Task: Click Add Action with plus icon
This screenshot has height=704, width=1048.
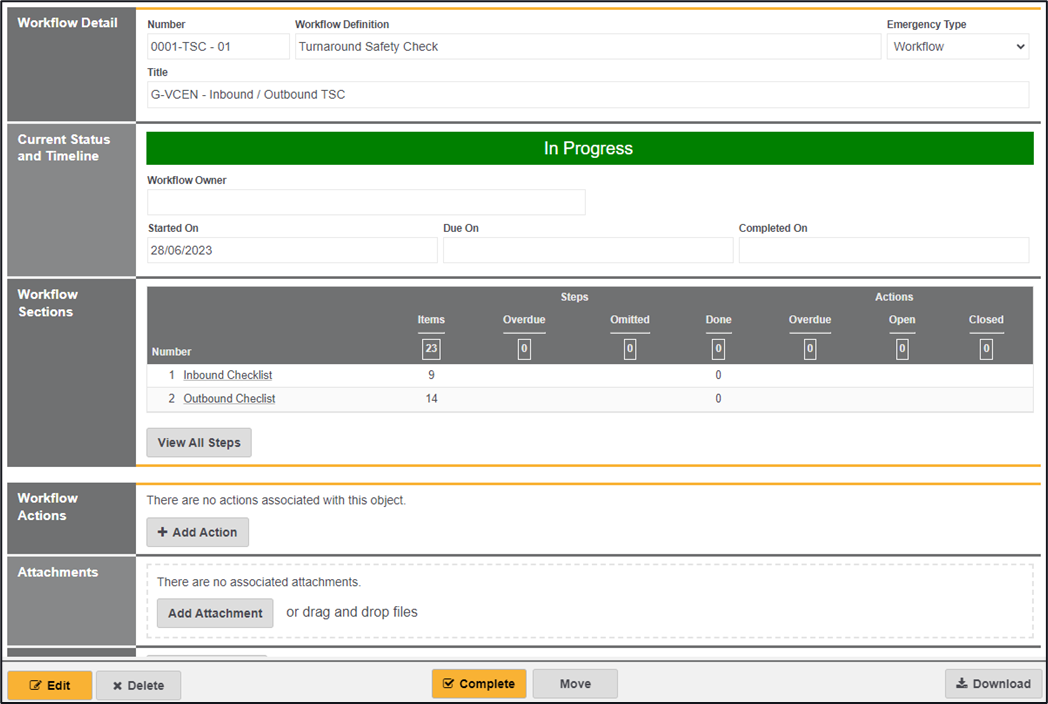Action: coord(197,532)
